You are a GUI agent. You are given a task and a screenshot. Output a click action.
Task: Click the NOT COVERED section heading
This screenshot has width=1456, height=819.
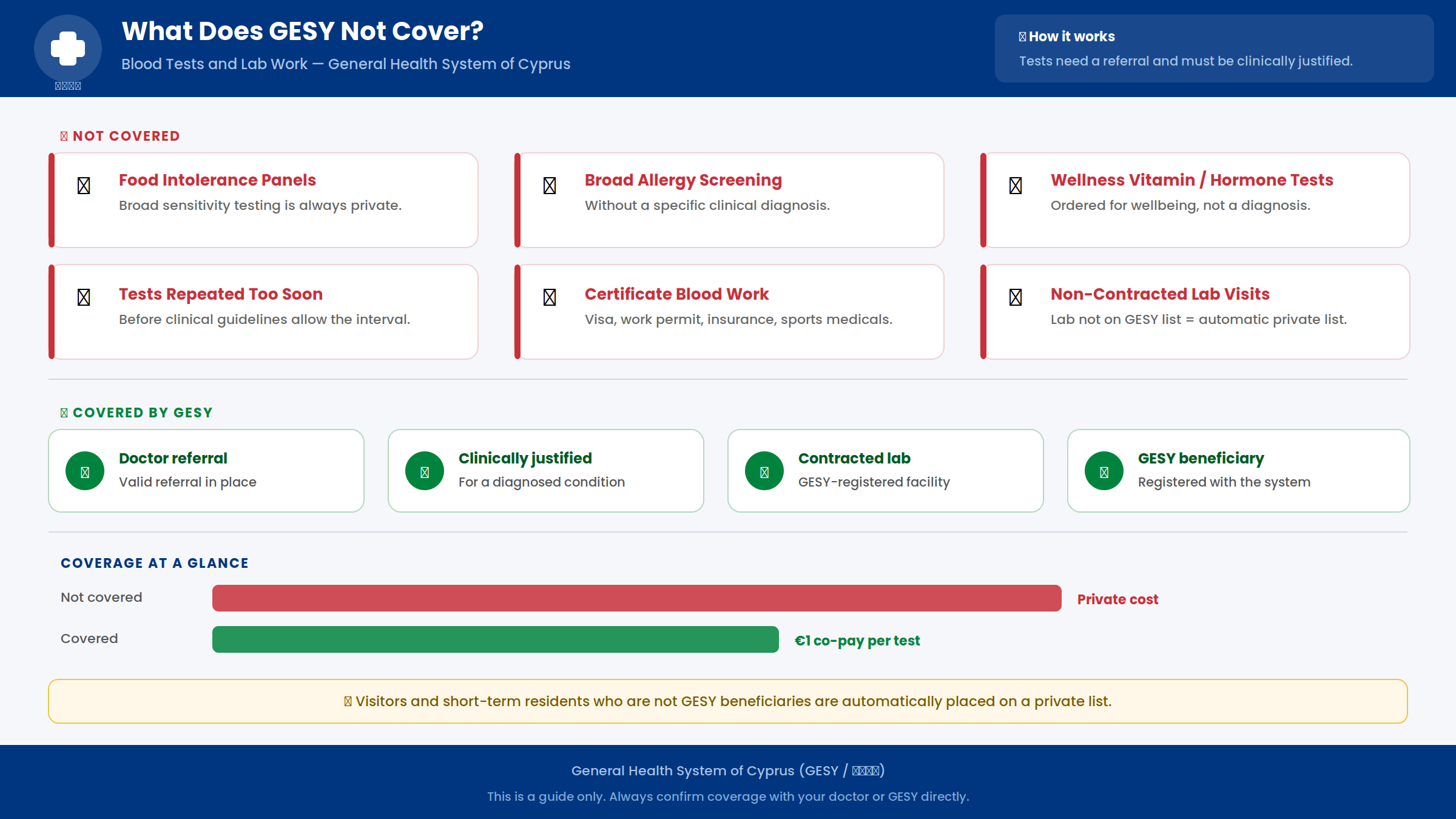point(126,136)
